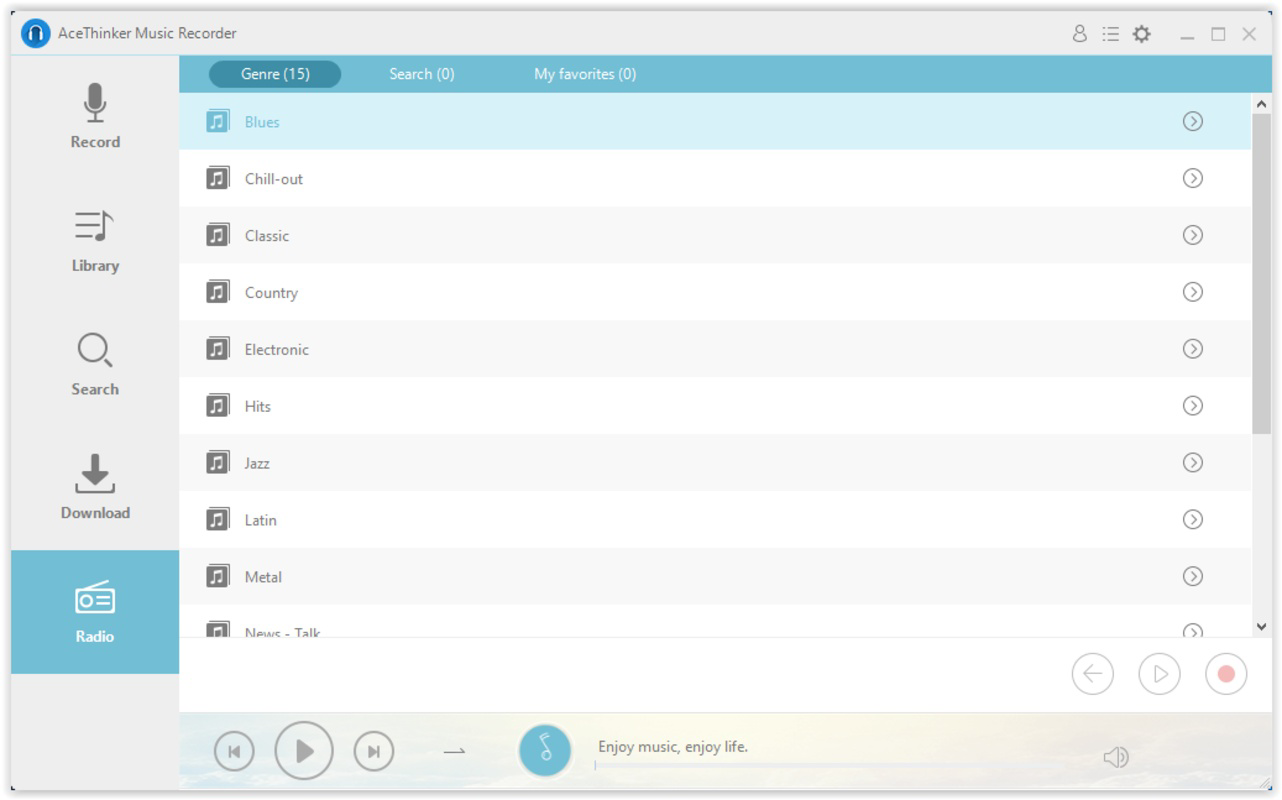Click the music note icon next to Classic
Viewport: 1282px width, 800px height.
tap(218, 235)
